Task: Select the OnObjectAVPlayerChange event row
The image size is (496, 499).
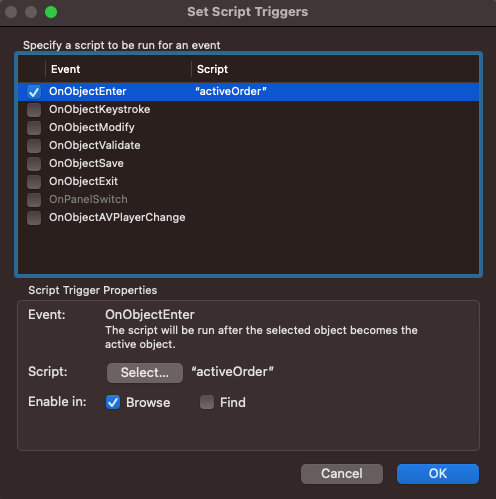Action: pos(248,218)
